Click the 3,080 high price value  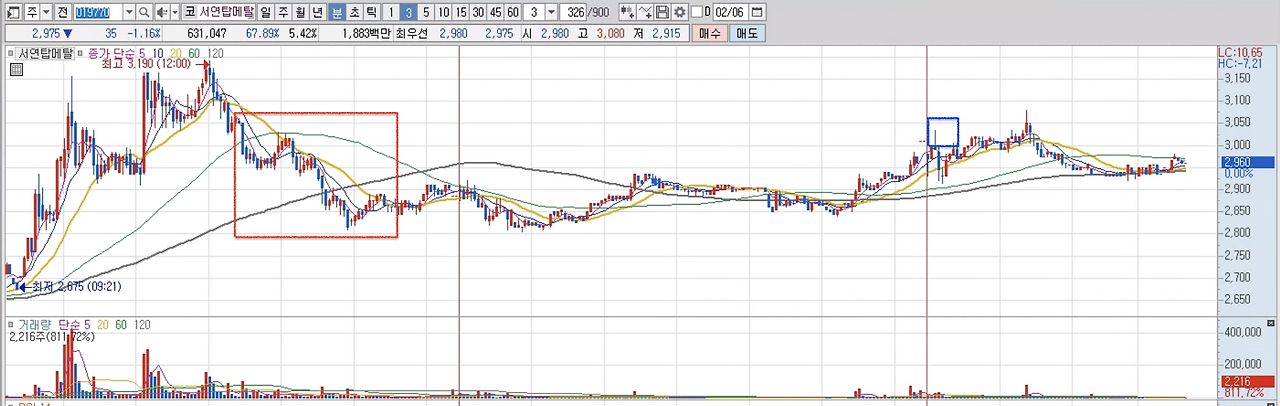click(610, 33)
